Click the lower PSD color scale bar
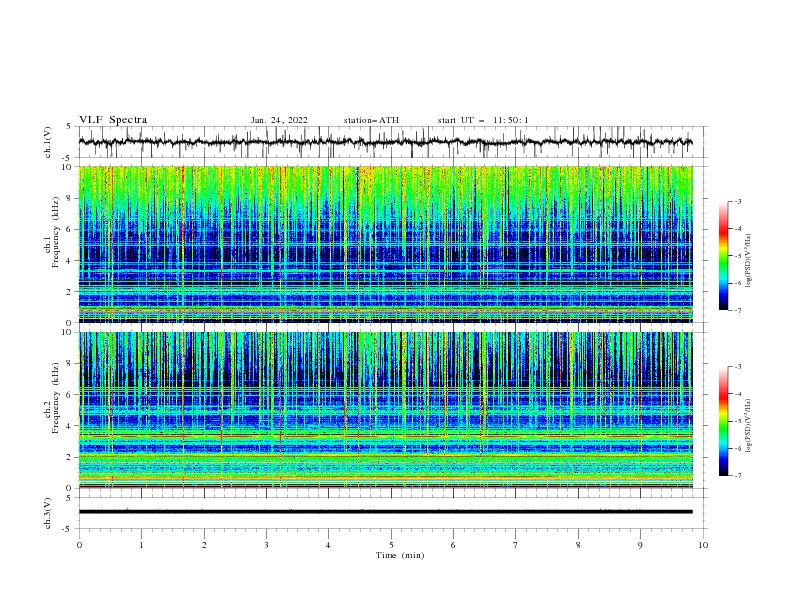 tap(723, 421)
